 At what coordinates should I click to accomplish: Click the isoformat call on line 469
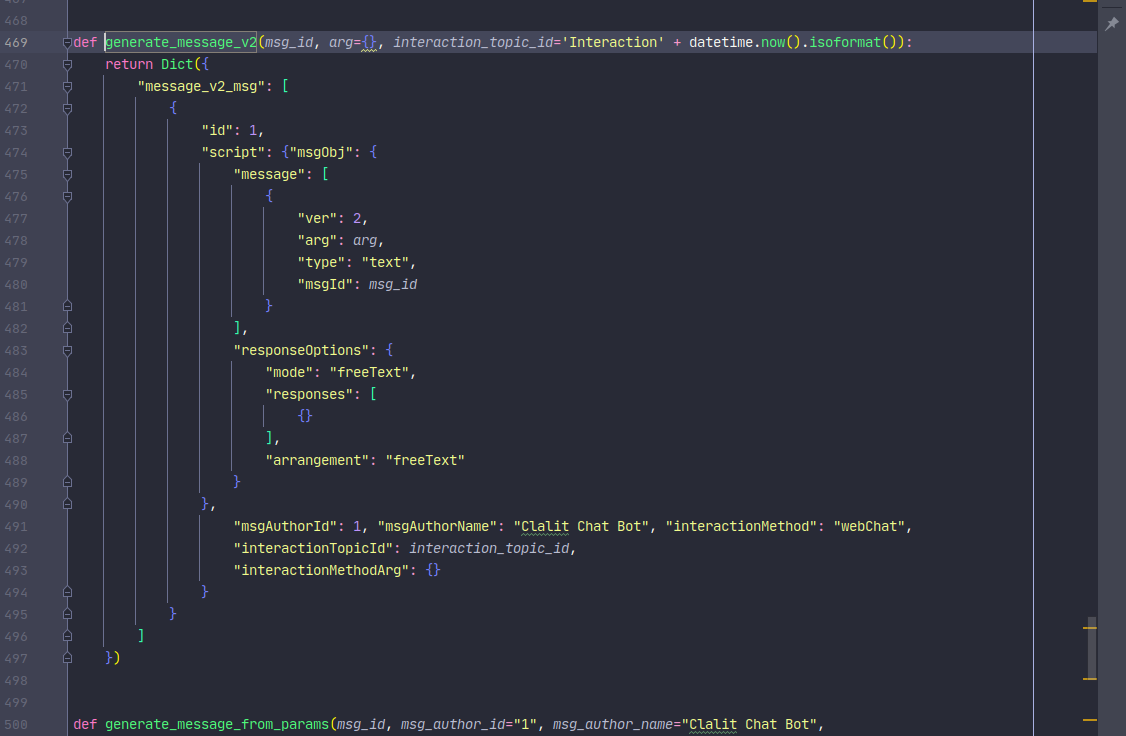845,42
